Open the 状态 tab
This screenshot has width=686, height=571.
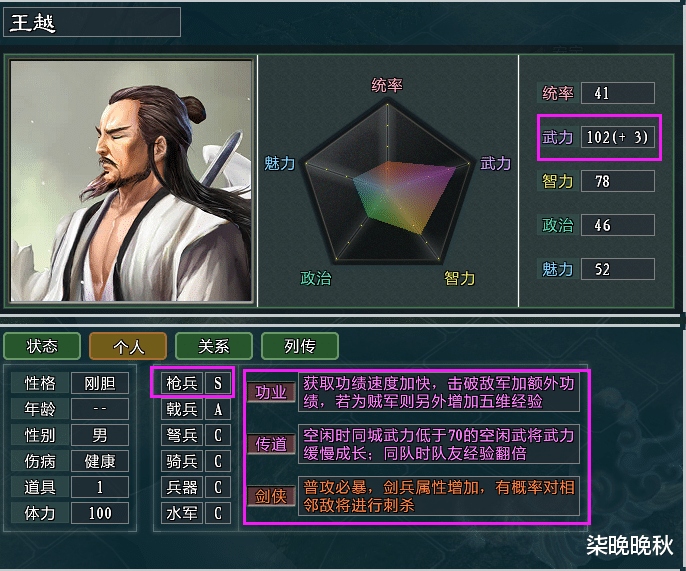pos(42,346)
